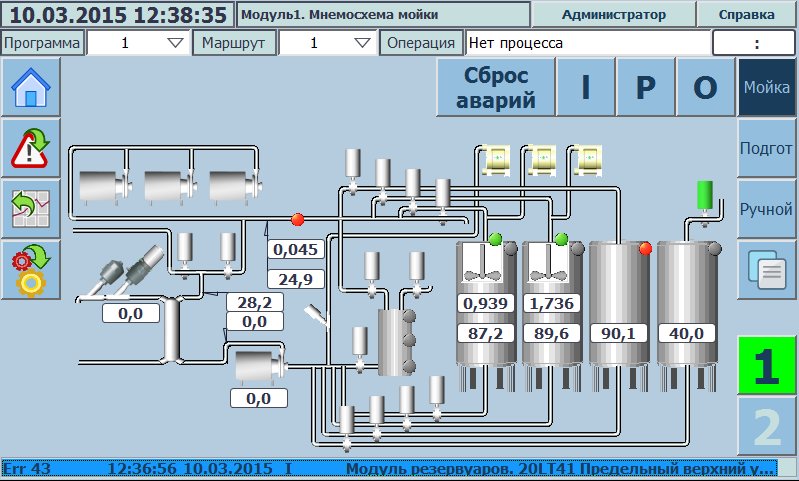Open the alarm warning icon

point(31,147)
